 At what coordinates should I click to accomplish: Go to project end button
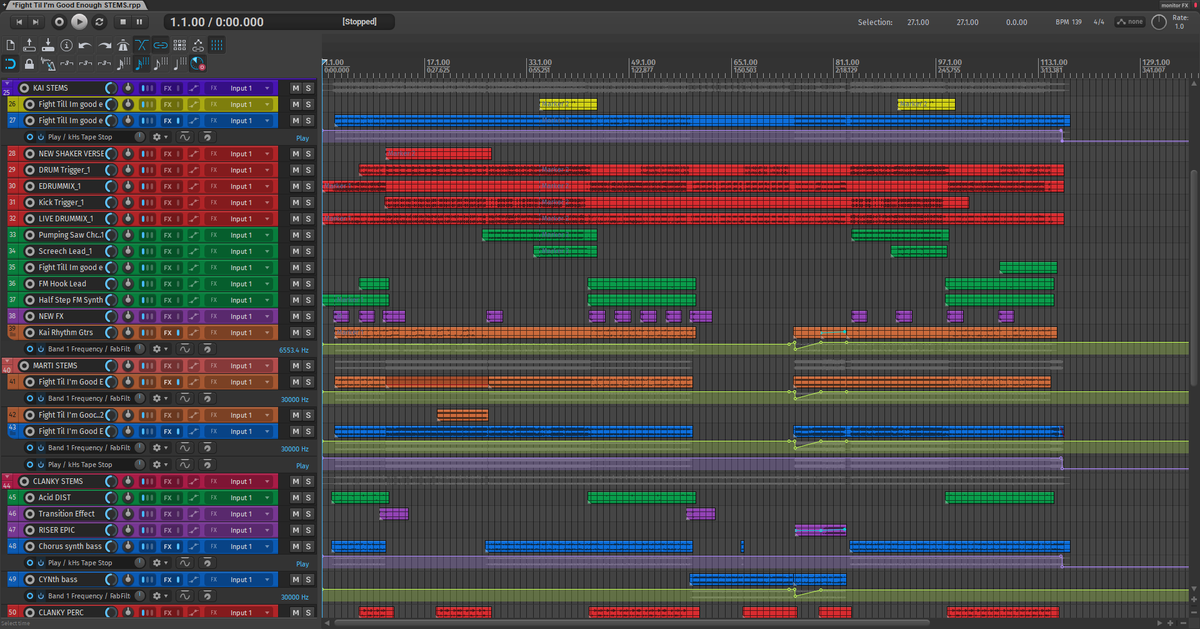37,21
